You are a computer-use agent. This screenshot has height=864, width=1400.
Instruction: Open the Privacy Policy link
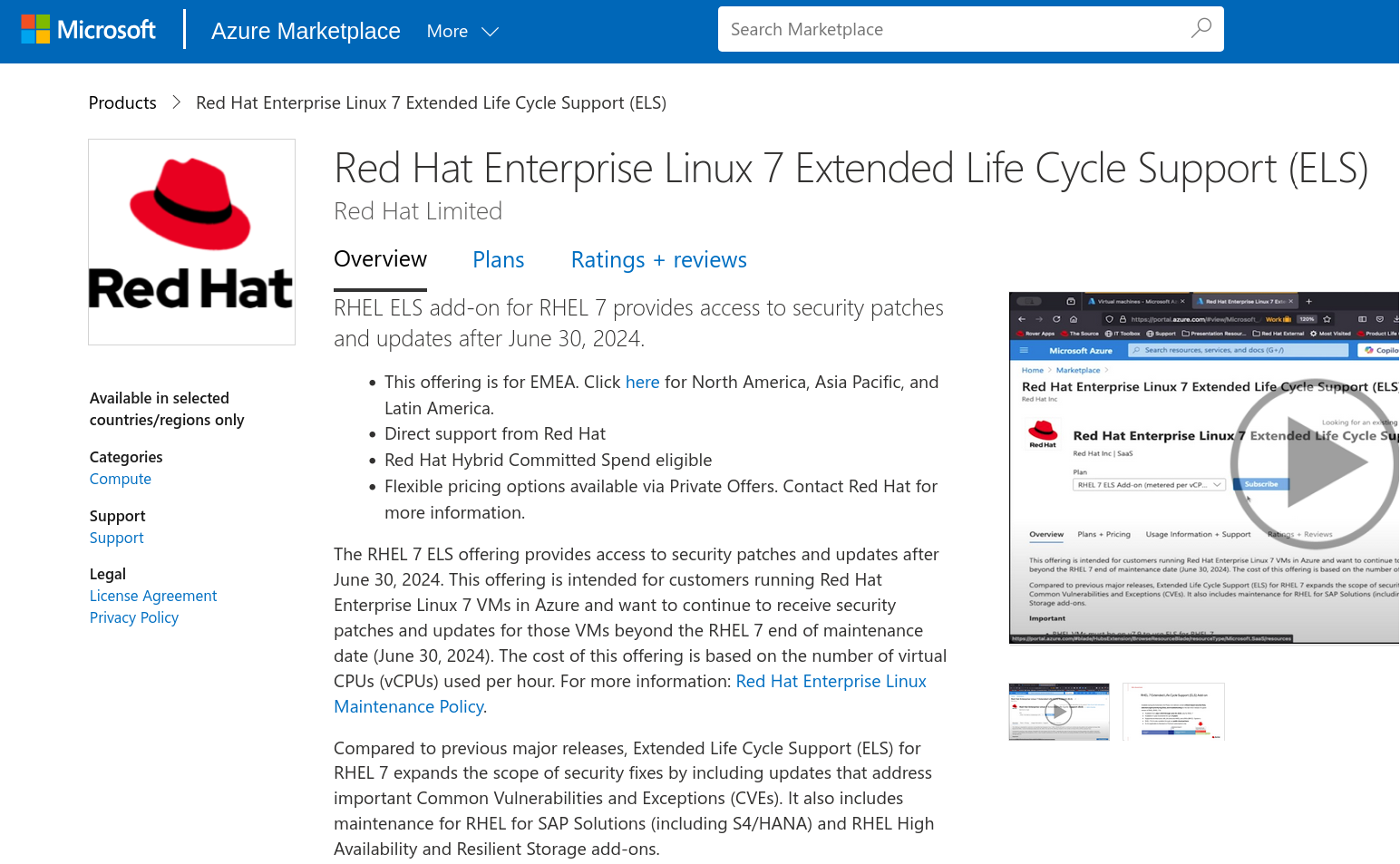tap(134, 617)
